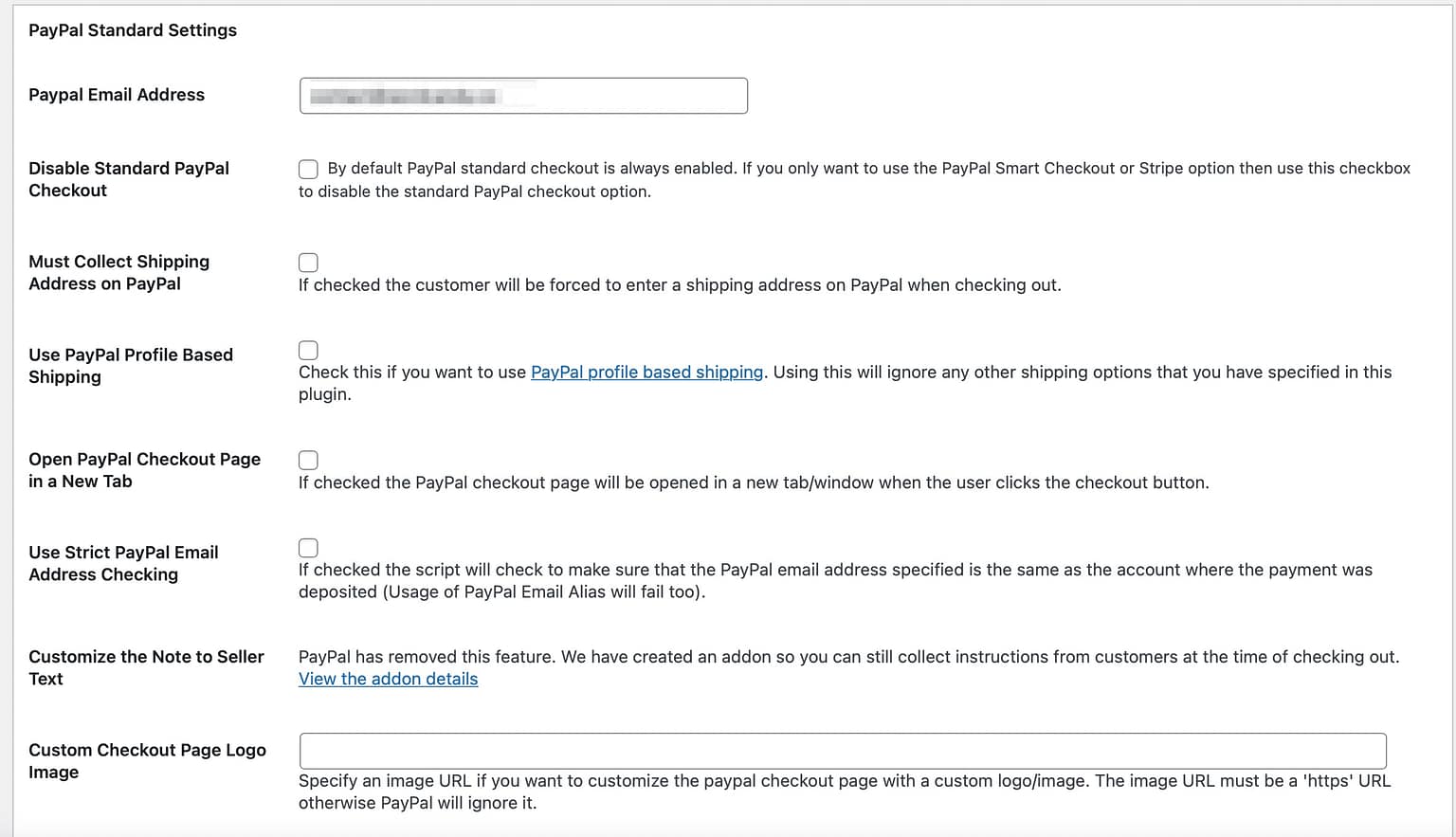Click the View the addon details link

pyautogui.click(x=388, y=679)
